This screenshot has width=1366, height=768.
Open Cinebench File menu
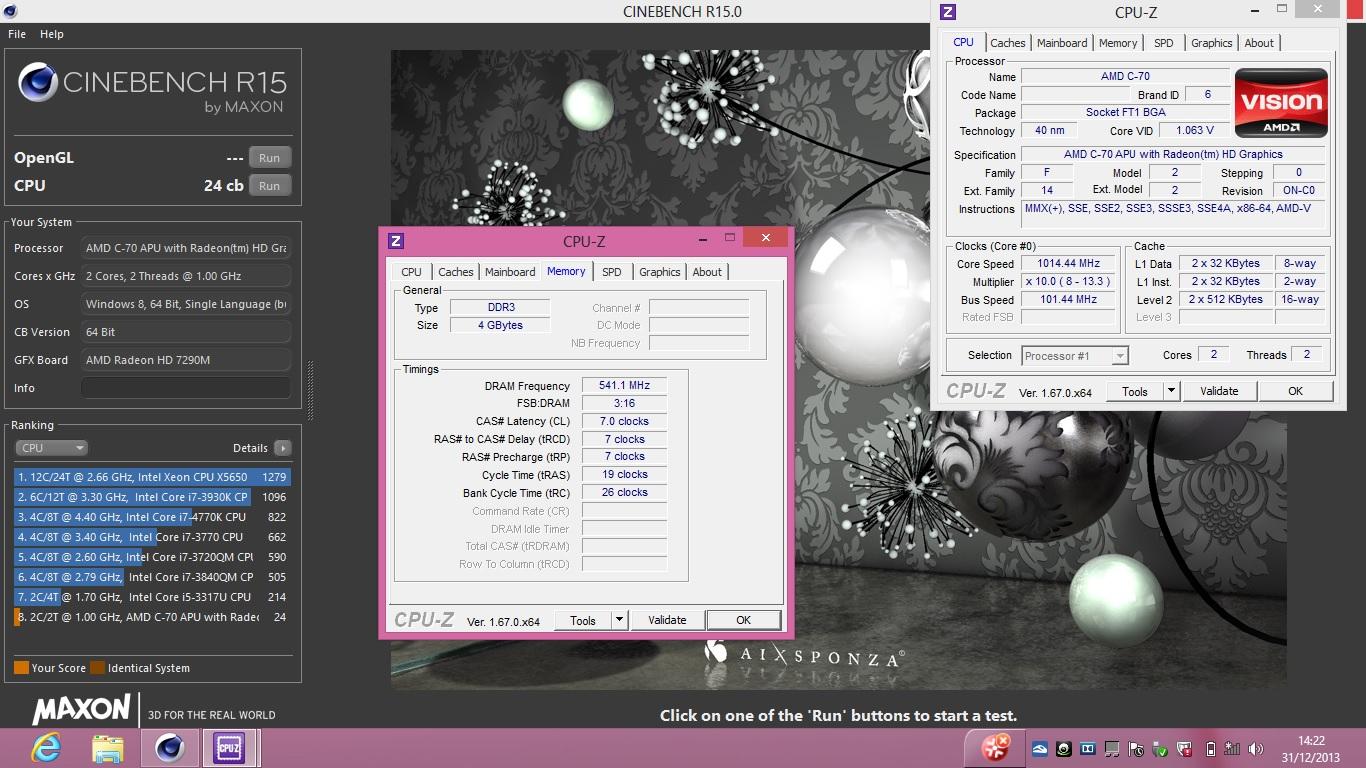pos(17,34)
